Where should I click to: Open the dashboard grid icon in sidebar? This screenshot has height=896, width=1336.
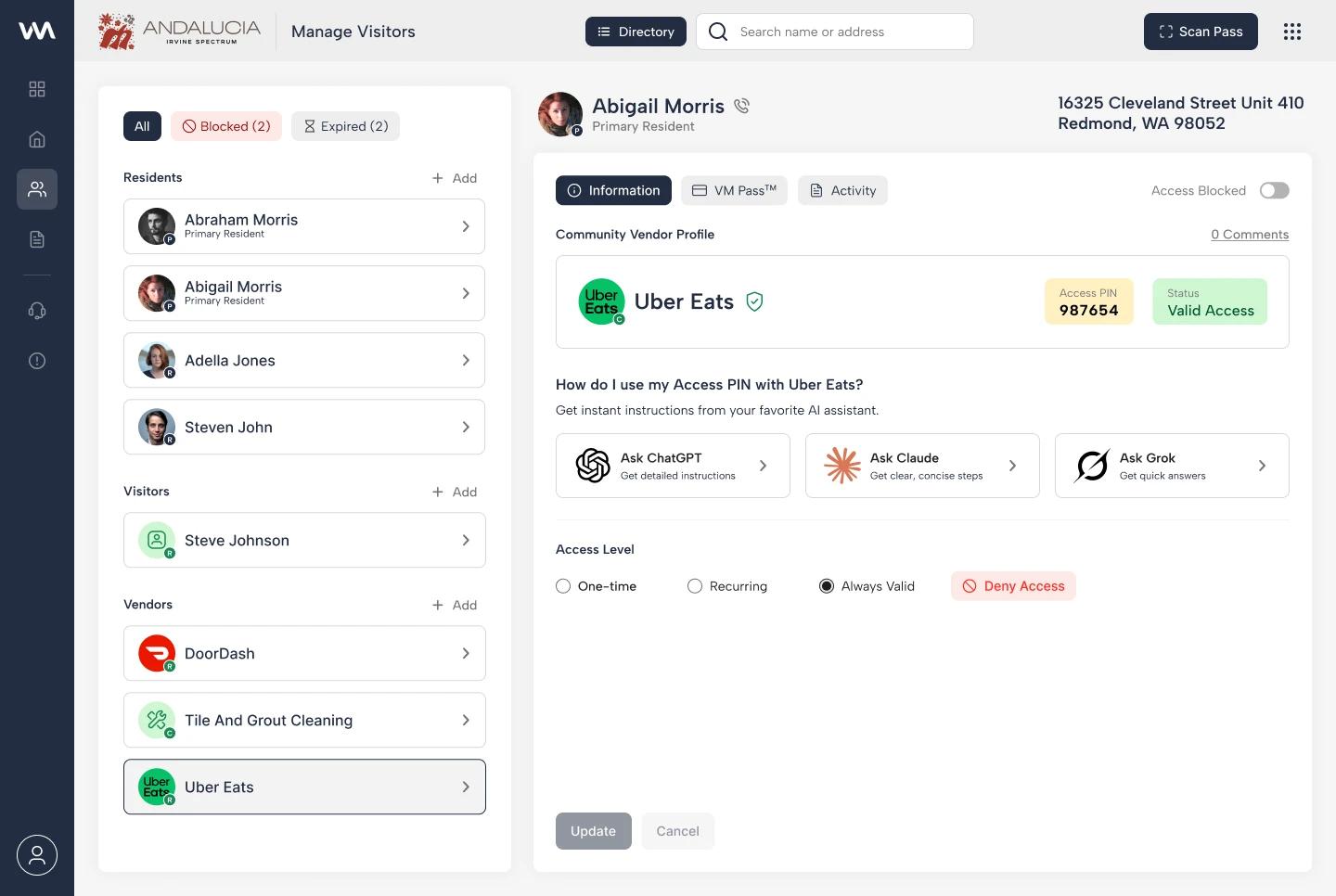[x=37, y=89]
